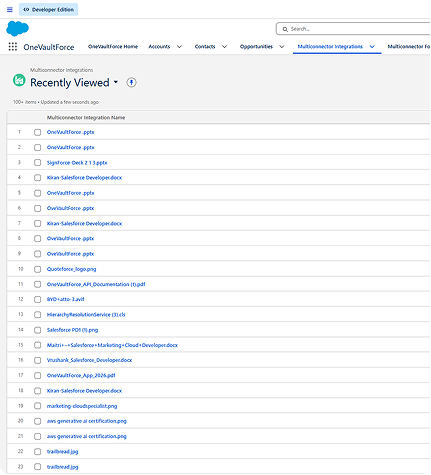The image size is (431, 475).
Task: Click the Developer Edition badge
Action: (48, 10)
